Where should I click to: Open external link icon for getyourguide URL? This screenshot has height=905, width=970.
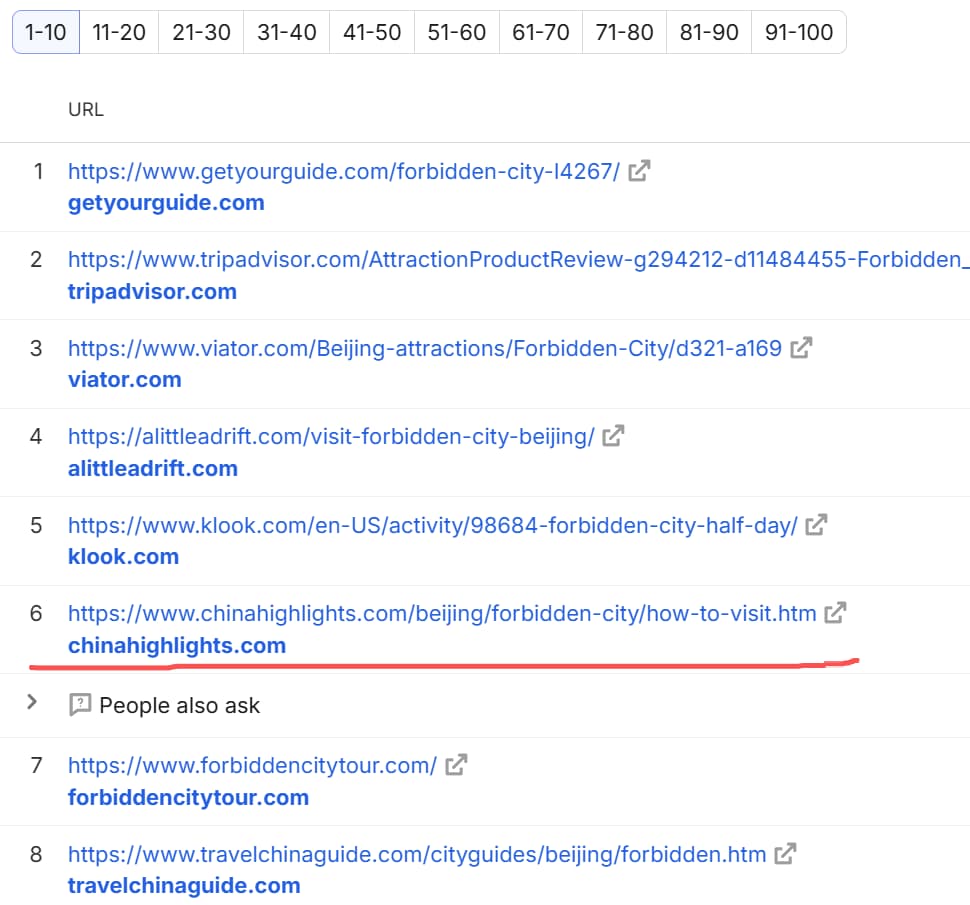[639, 171]
